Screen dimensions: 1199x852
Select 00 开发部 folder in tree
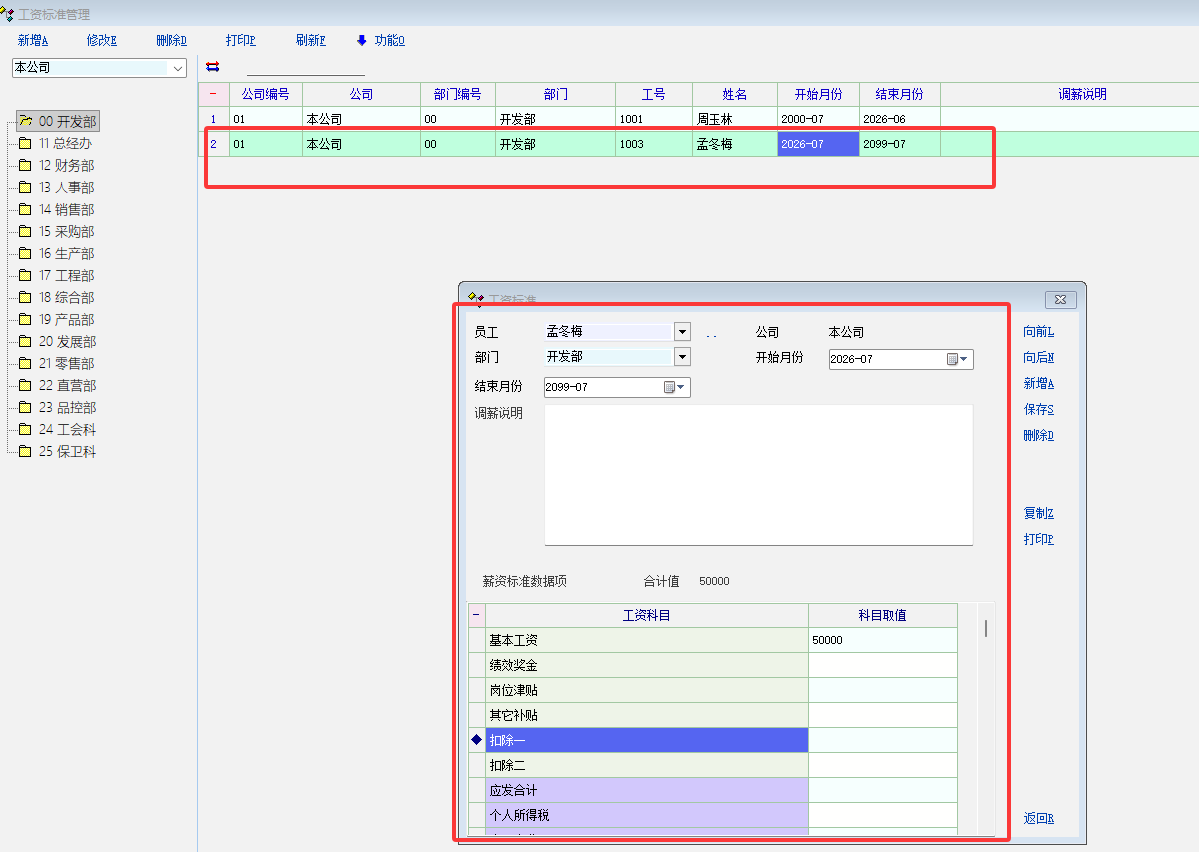(59, 122)
